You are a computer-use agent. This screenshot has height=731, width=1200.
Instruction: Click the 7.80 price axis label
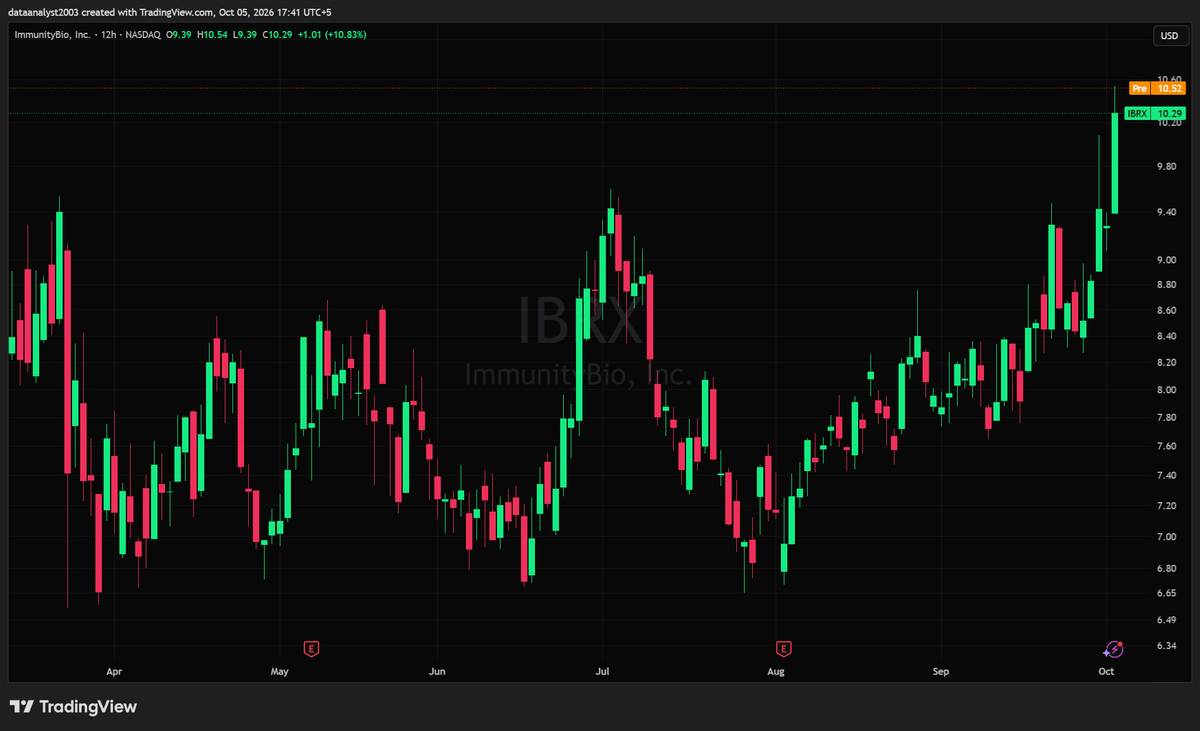(1167, 418)
